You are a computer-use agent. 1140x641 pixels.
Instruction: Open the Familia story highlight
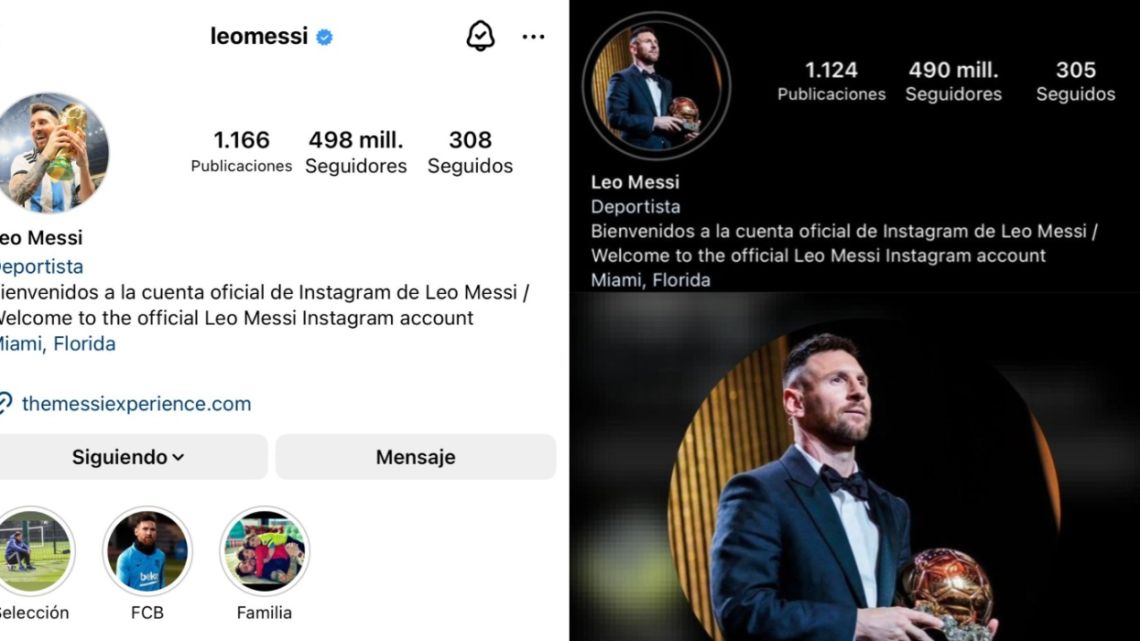(x=263, y=551)
